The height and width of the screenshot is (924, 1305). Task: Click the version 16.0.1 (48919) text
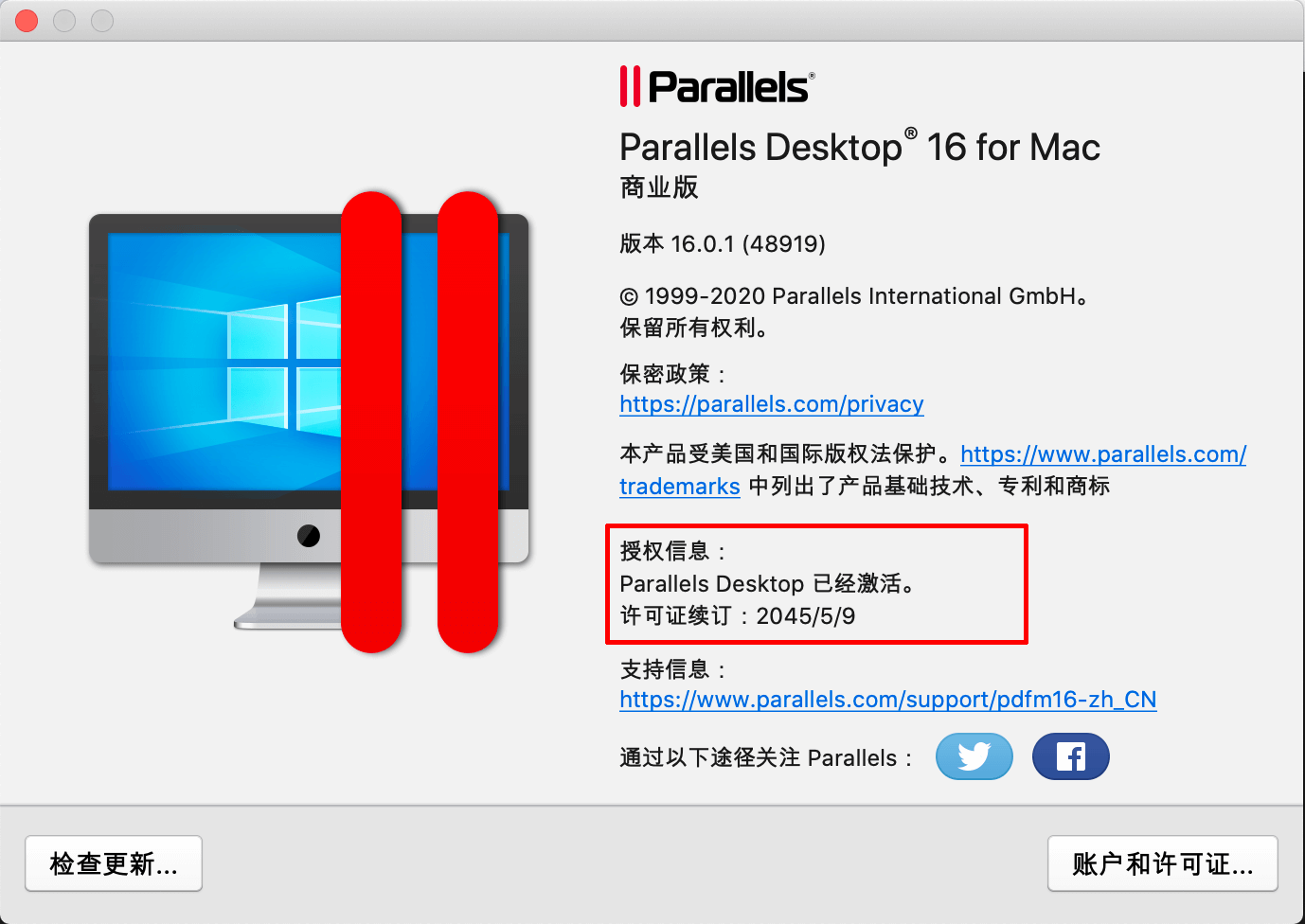723,244
